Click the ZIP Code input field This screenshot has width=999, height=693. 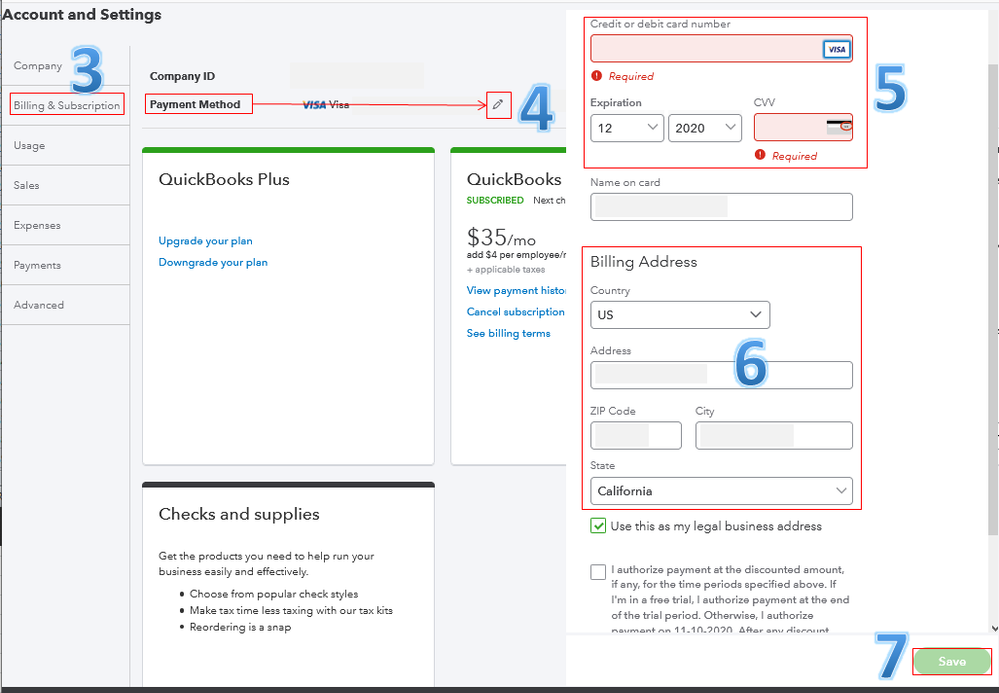pyautogui.click(x=636, y=436)
